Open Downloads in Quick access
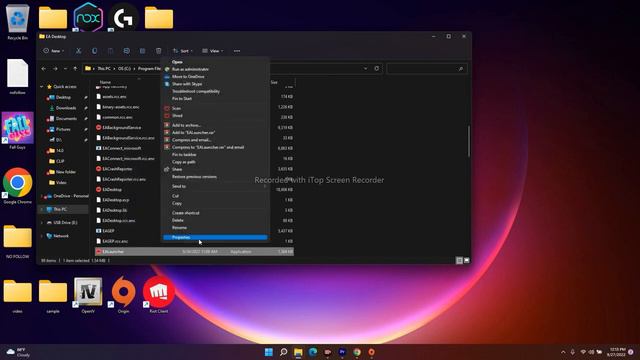 pos(65,108)
